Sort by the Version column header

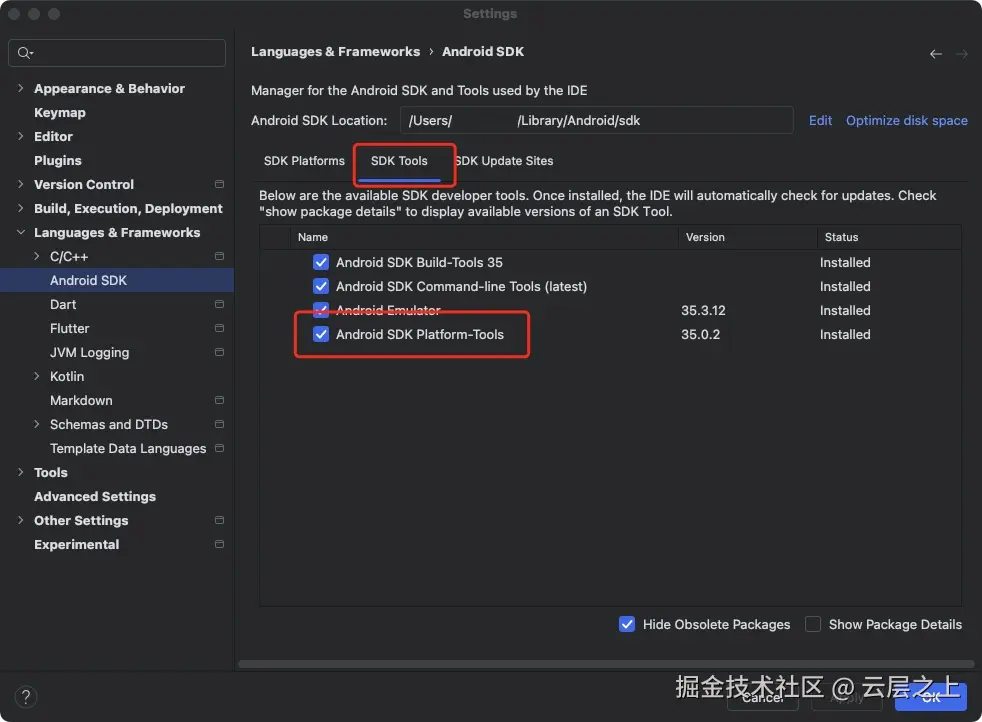click(x=747, y=237)
